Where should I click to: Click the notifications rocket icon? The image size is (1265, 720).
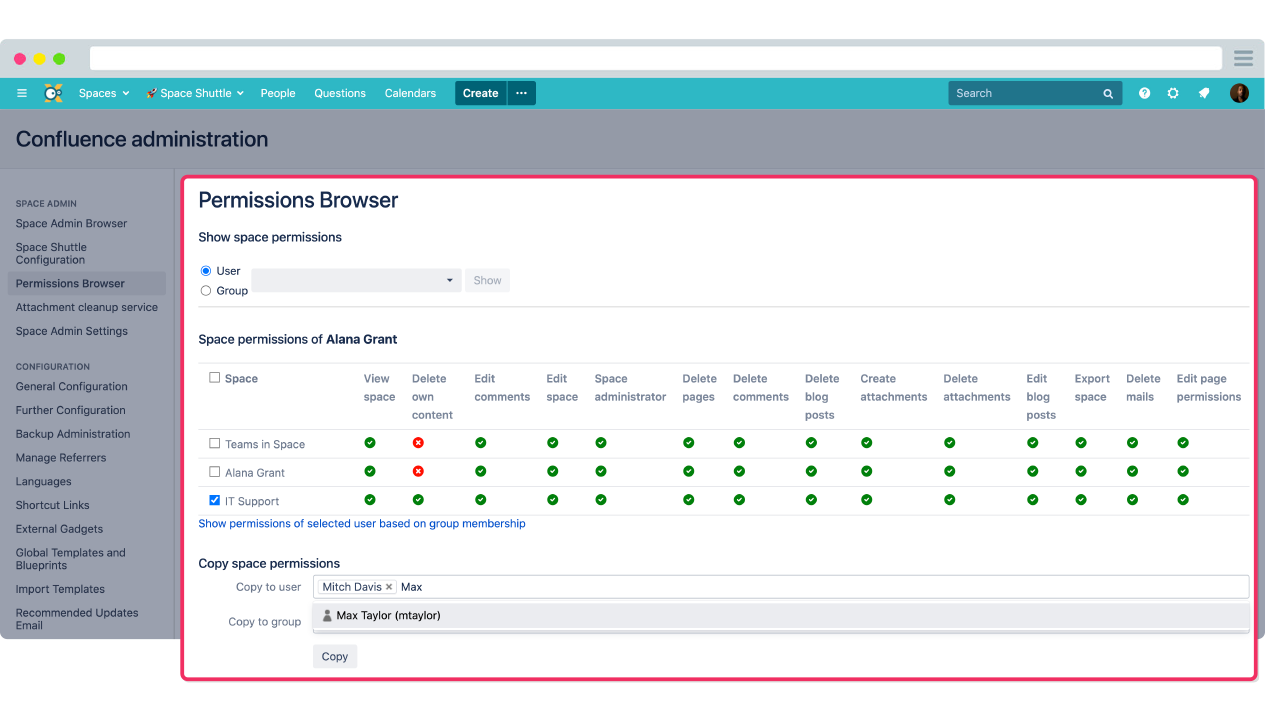pos(1204,93)
